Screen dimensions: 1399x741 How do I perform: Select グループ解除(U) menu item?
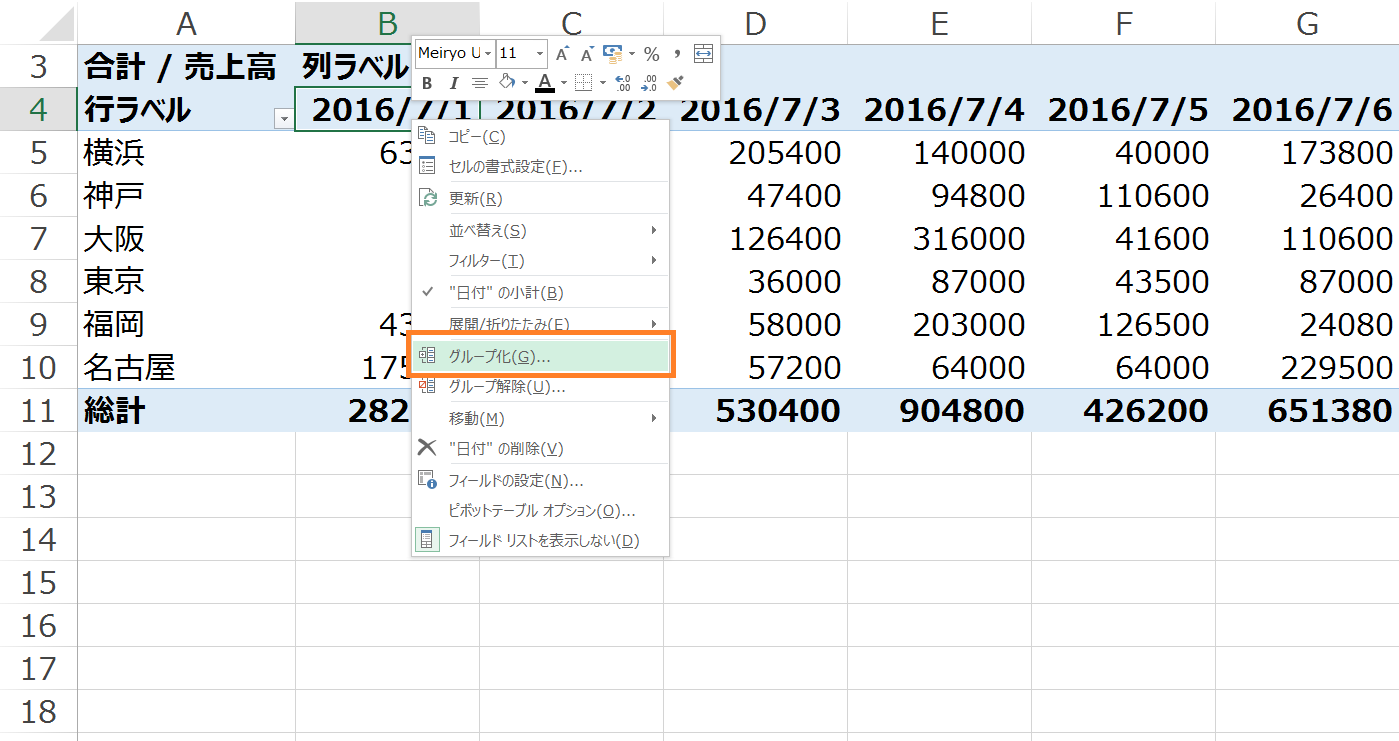pos(540,386)
